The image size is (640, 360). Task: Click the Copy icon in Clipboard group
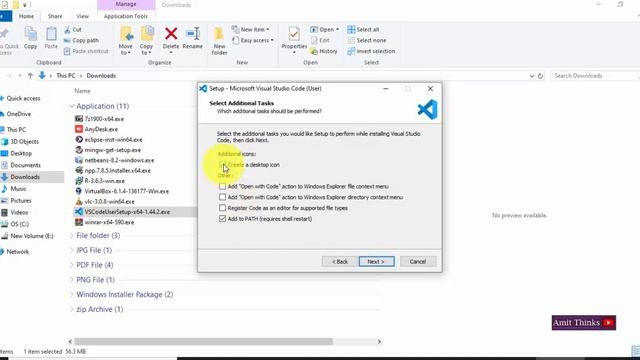point(31,38)
